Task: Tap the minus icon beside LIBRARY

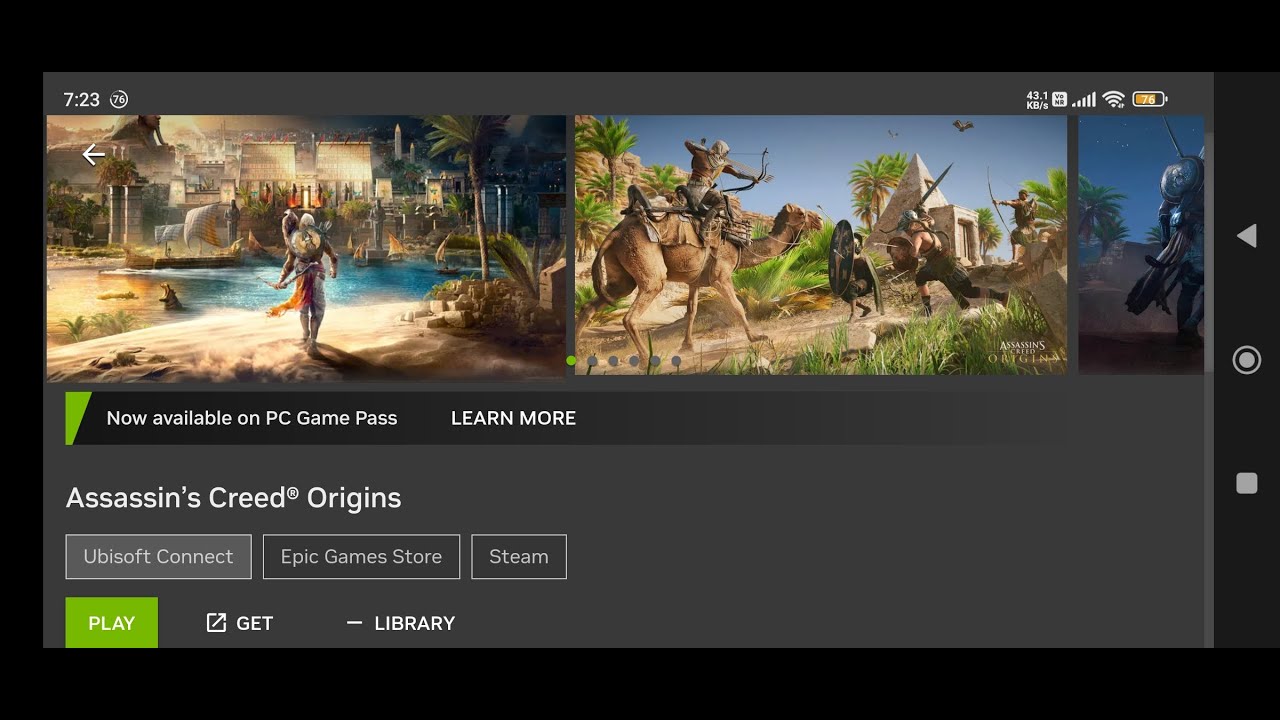Action: [354, 623]
